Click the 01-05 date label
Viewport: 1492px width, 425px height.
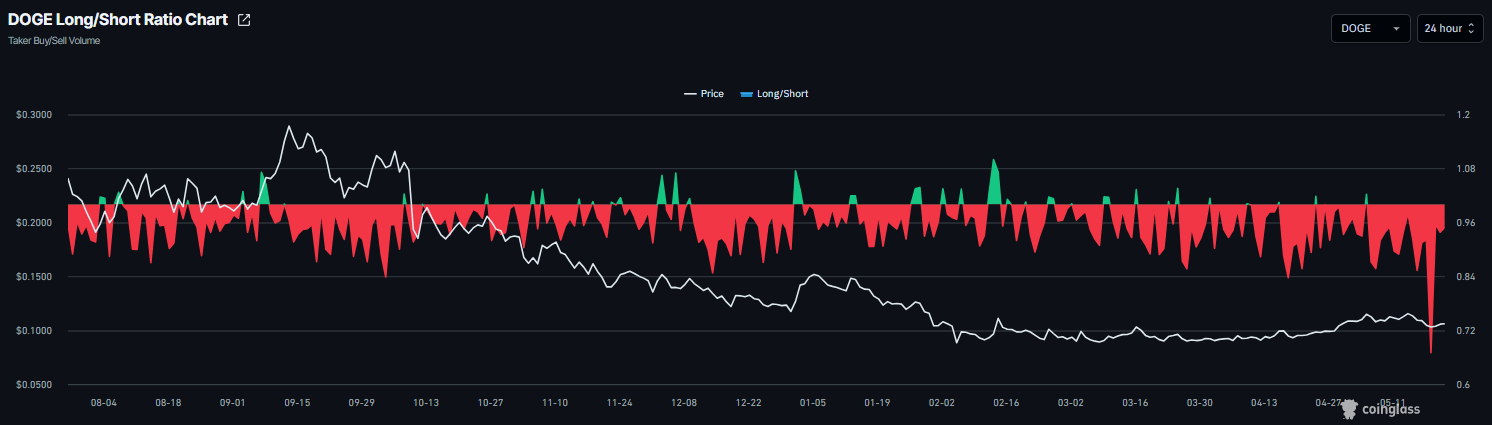pyautogui.click(x=813, y=403)
